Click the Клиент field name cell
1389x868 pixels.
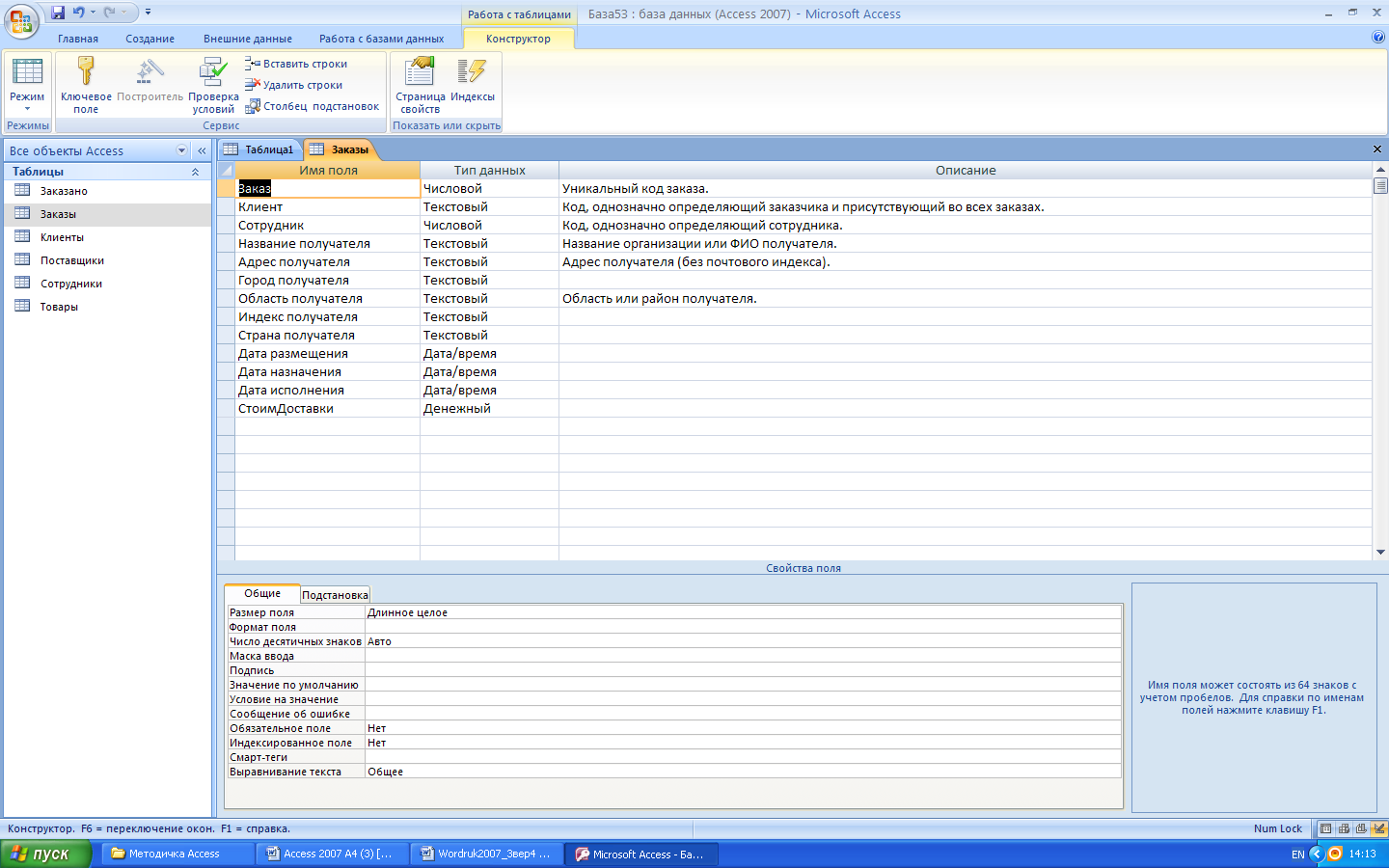pyautogui.click(x=327, y=207)
